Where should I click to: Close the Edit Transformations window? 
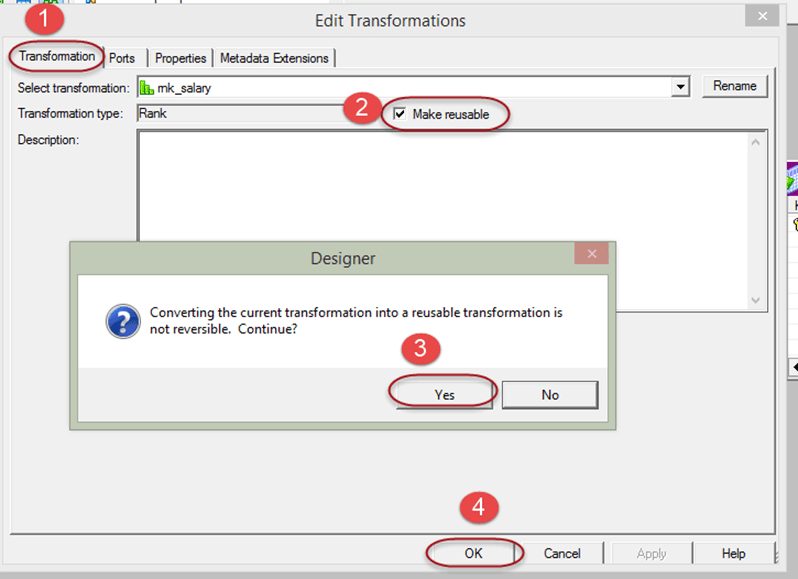(x=763, y=16)
